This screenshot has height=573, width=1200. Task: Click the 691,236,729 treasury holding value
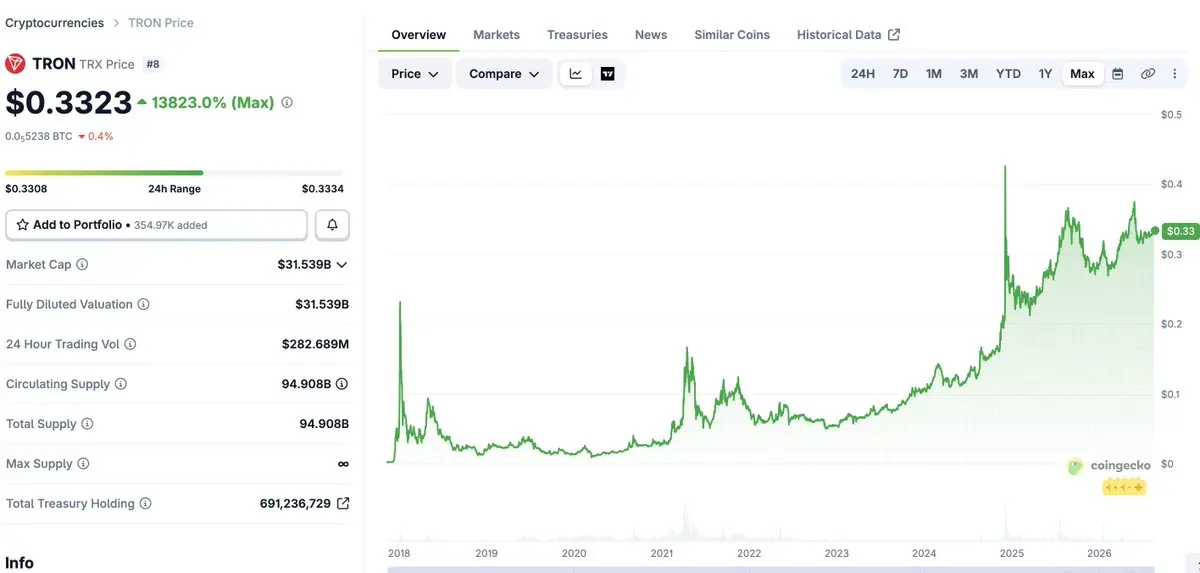pos(295,504)
